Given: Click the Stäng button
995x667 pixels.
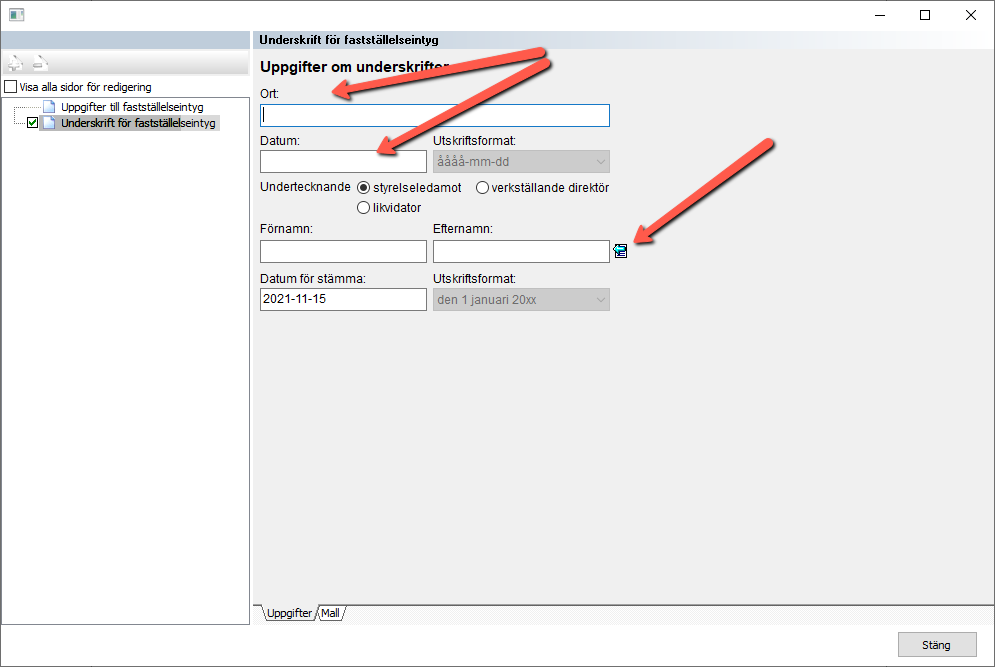Looking at the screenshot, I should pos(937,645).
